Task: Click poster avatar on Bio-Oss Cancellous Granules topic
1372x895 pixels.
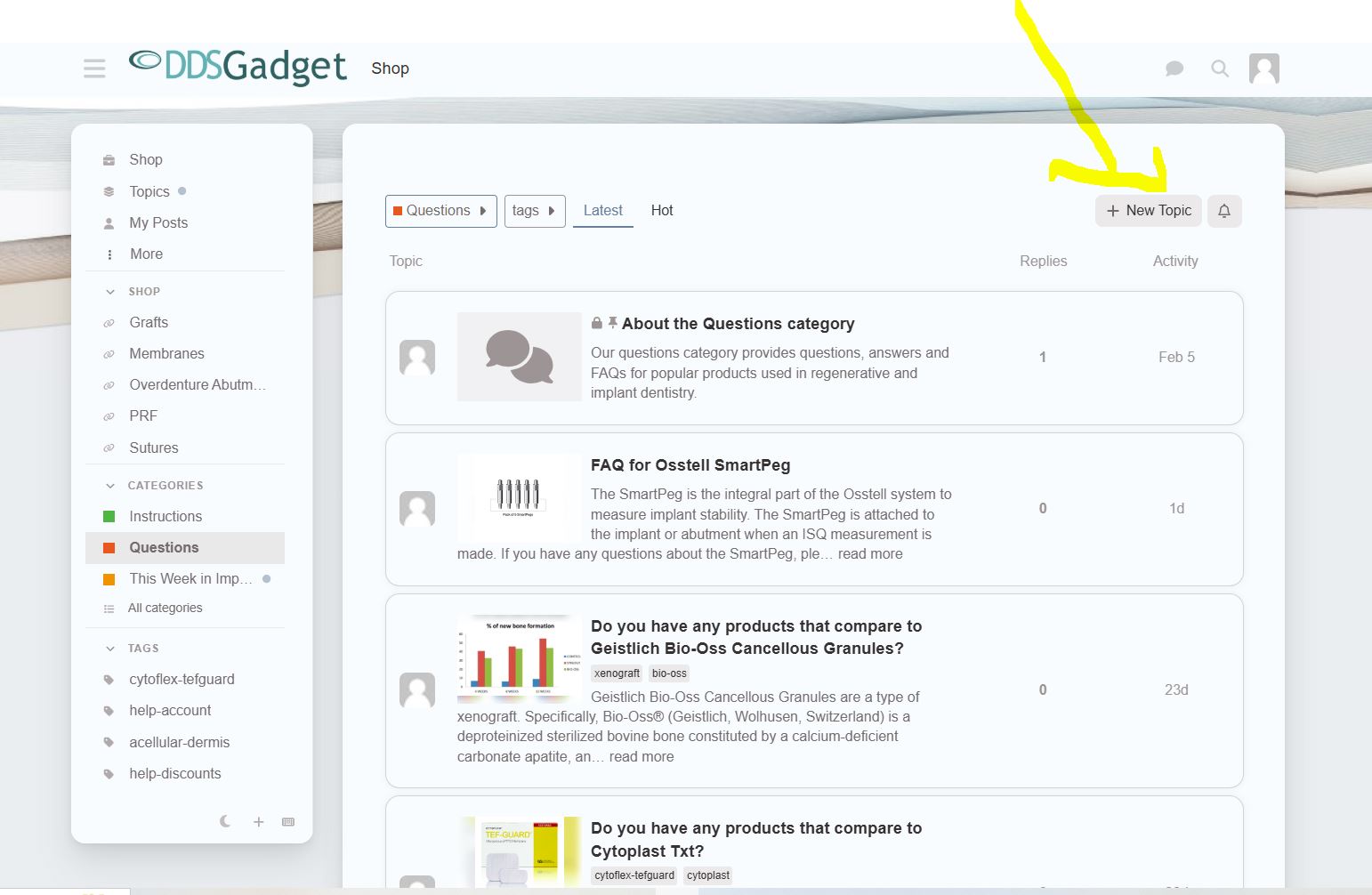Action: pyautogui.click(x=417, y=690)
